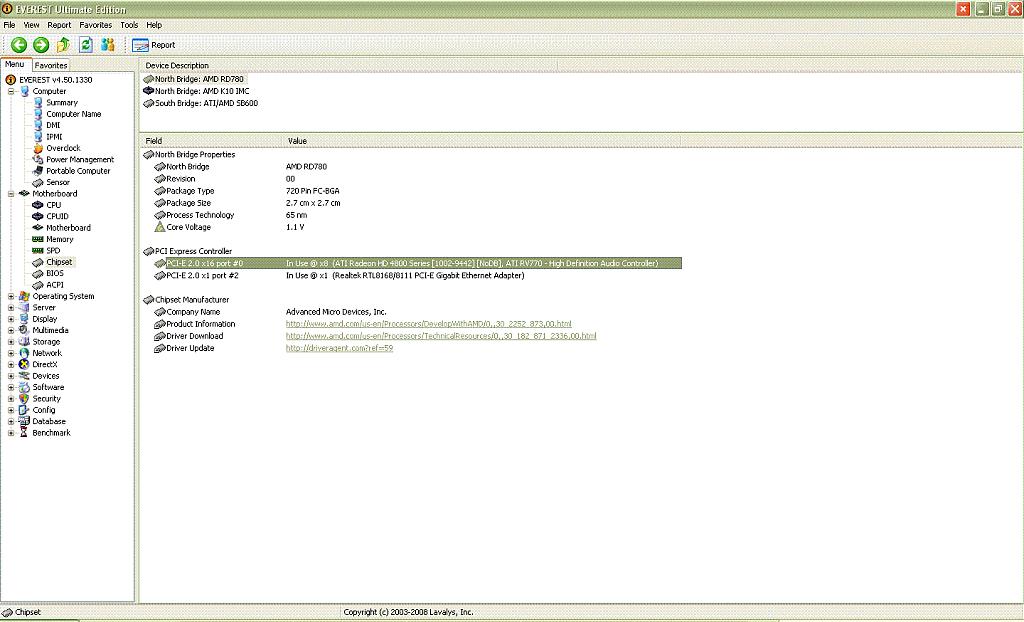Screen dimensions: 1024x622
Task: Open the Help menu
Action: coord(154,25)
